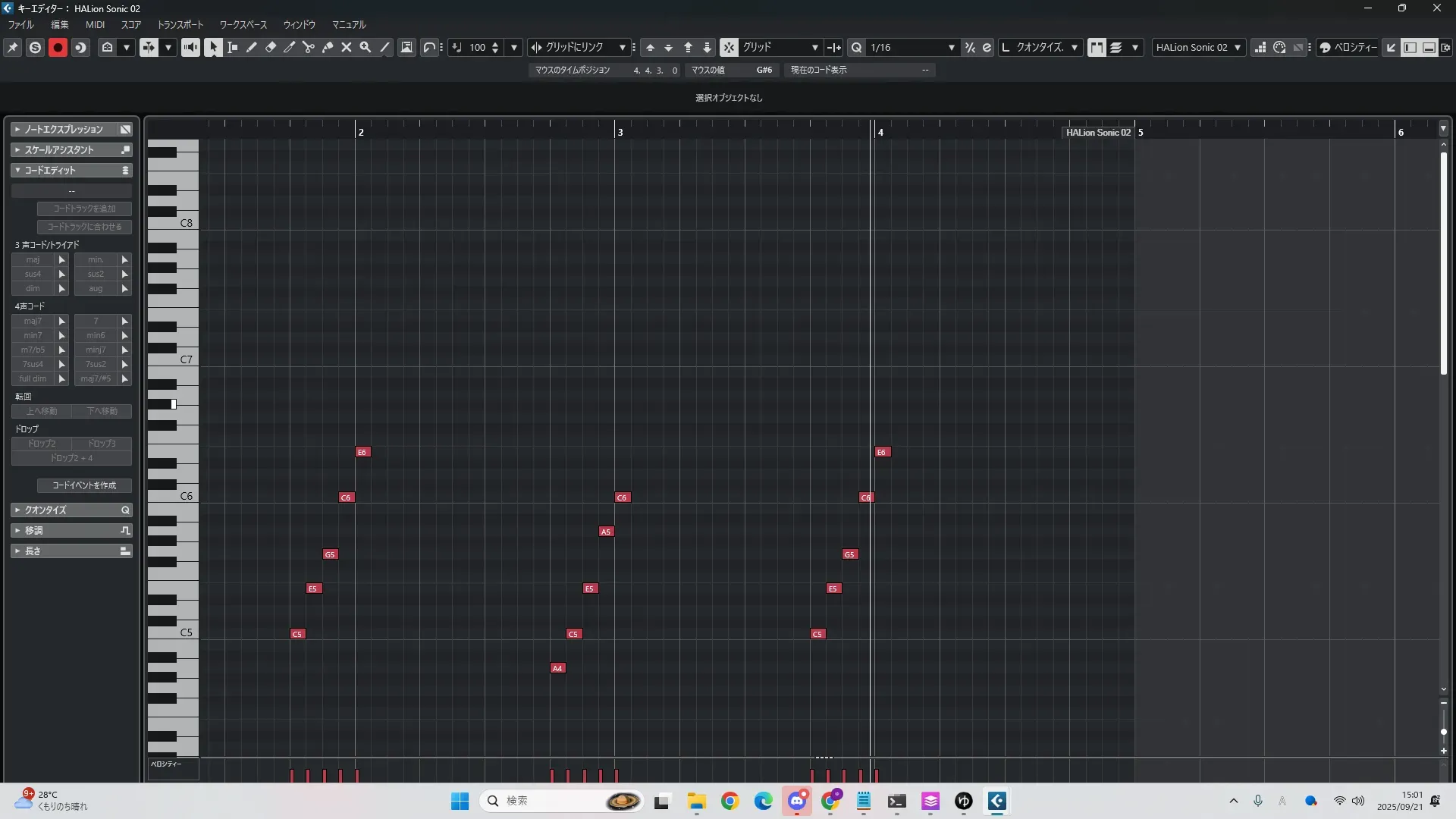Open the quantize preset 1/16 dropdown
The image size is (1456, 819).
951,48
